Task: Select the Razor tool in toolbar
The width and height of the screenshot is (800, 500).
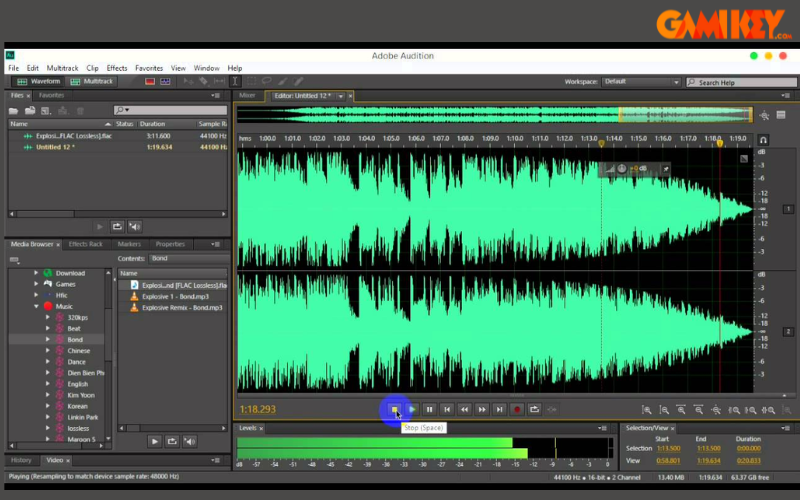Action: 204,81
